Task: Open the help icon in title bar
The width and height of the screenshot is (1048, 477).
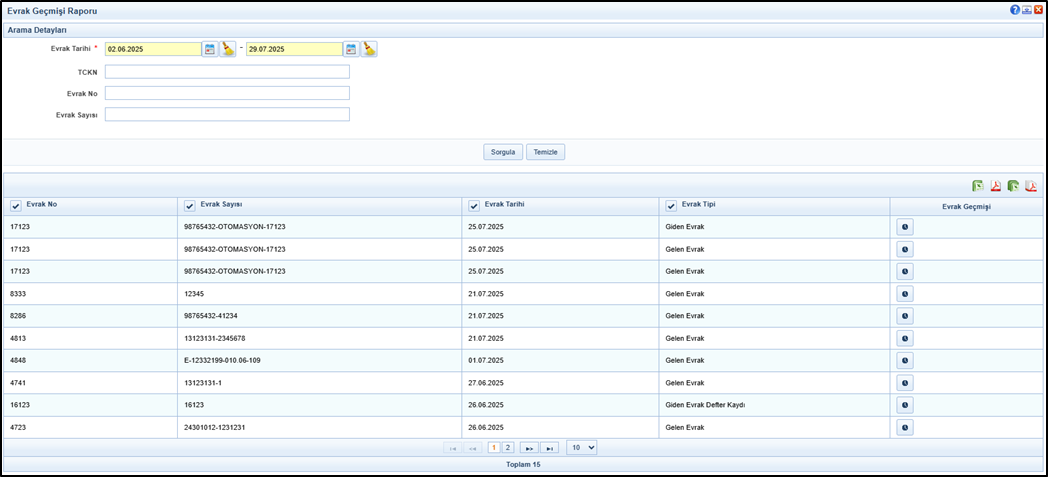Action: click(1015, 10)
